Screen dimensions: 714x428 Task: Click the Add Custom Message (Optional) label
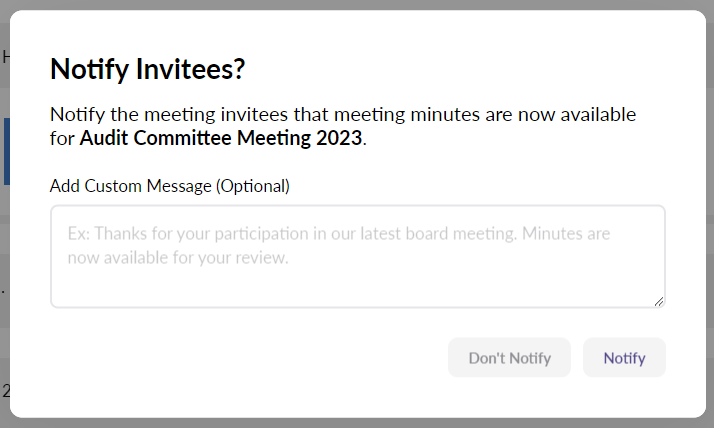(169, 186)
